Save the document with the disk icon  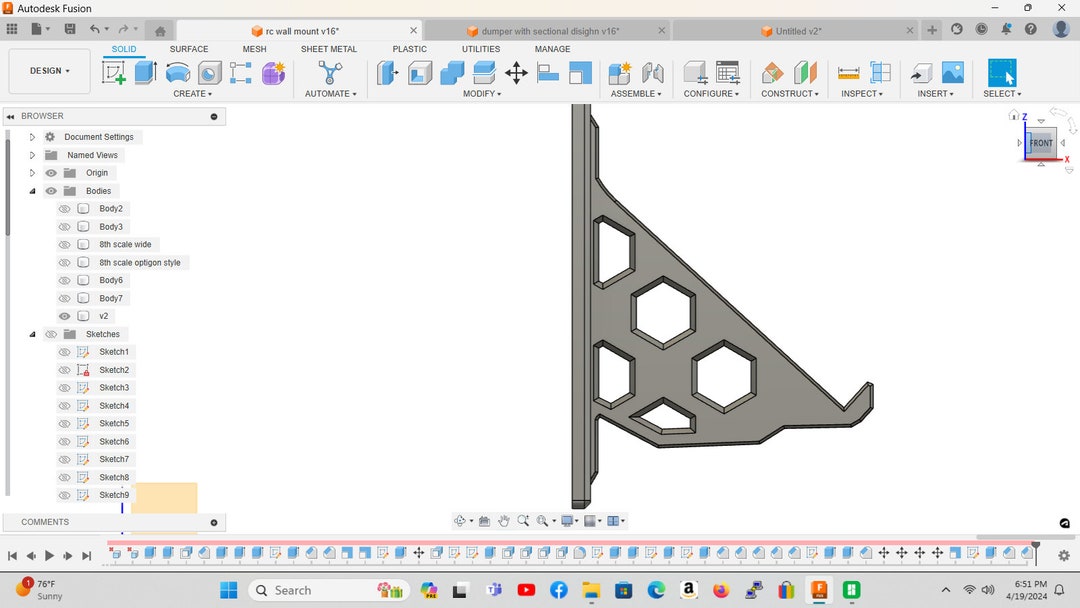pos(70,29)
